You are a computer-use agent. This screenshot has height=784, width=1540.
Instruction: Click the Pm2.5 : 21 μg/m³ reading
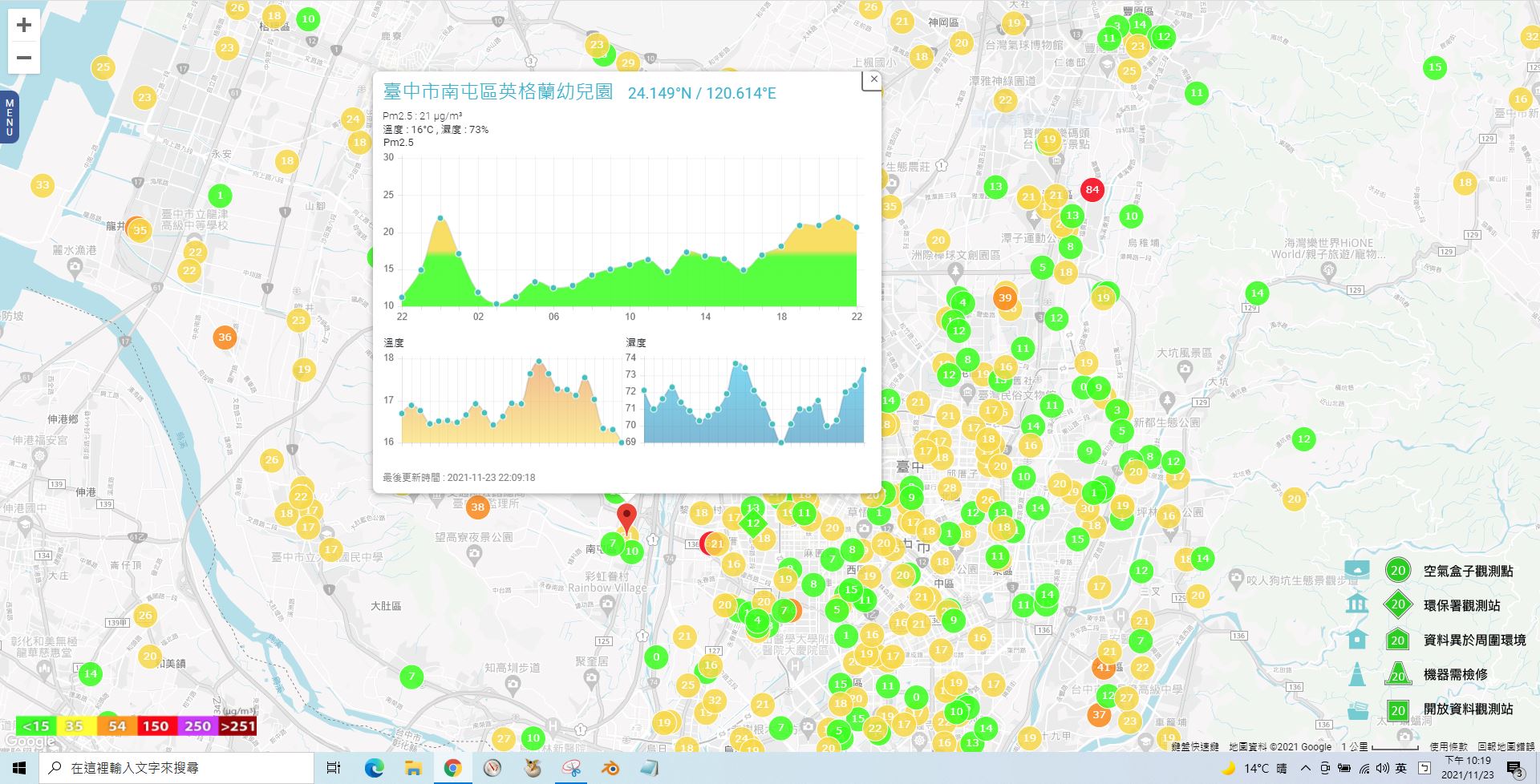(422, 116)
